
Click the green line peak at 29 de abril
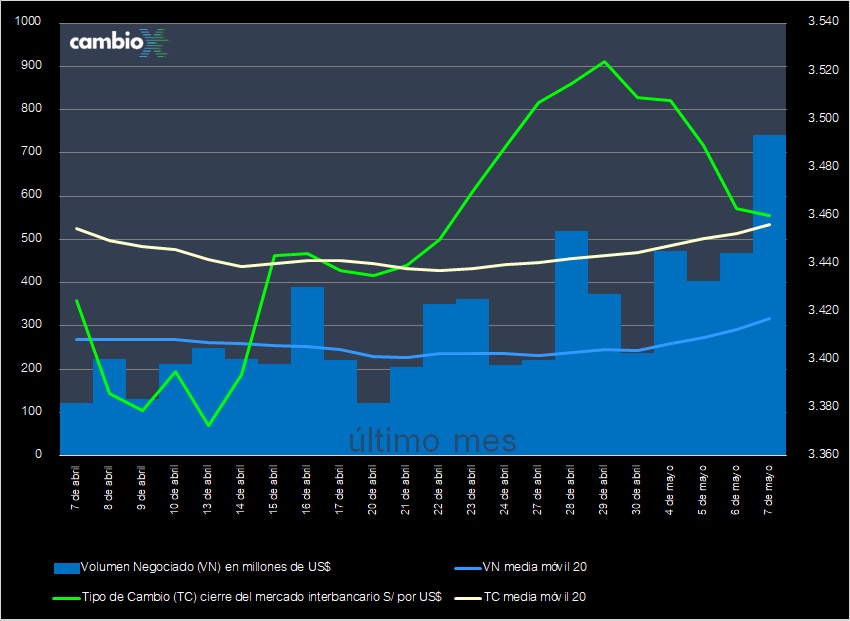pos(604,62)
